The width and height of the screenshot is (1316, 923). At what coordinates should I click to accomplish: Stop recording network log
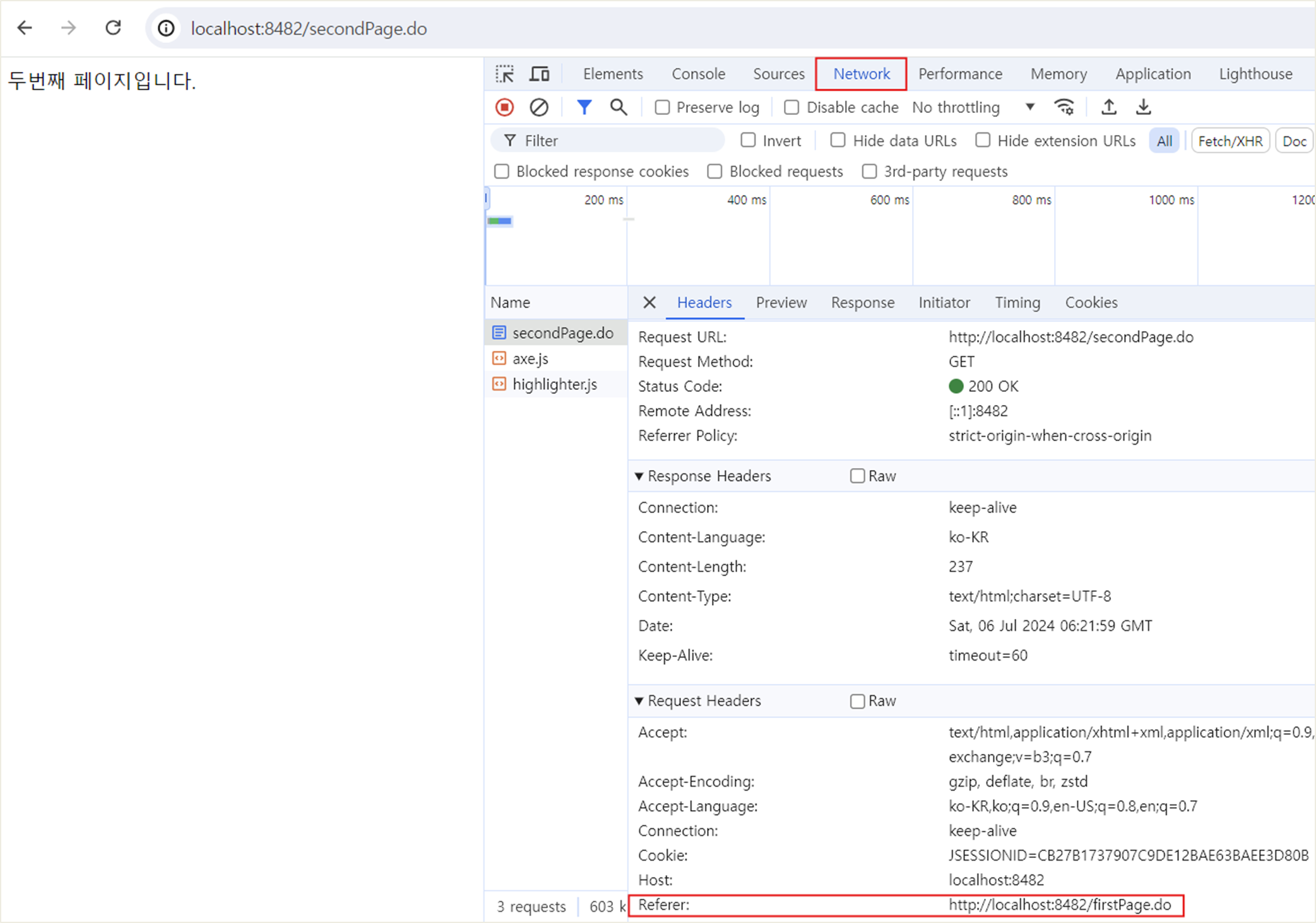pos(504,107)
